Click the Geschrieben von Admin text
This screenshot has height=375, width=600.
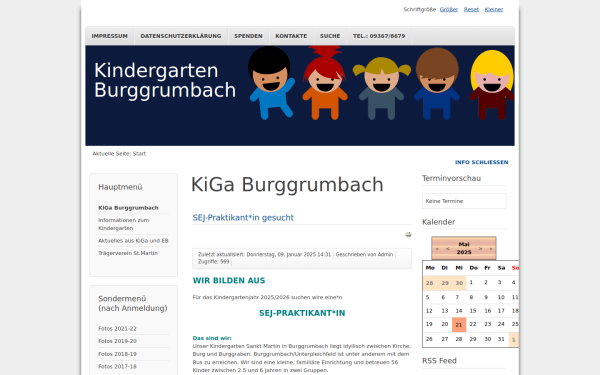point(364,254)
